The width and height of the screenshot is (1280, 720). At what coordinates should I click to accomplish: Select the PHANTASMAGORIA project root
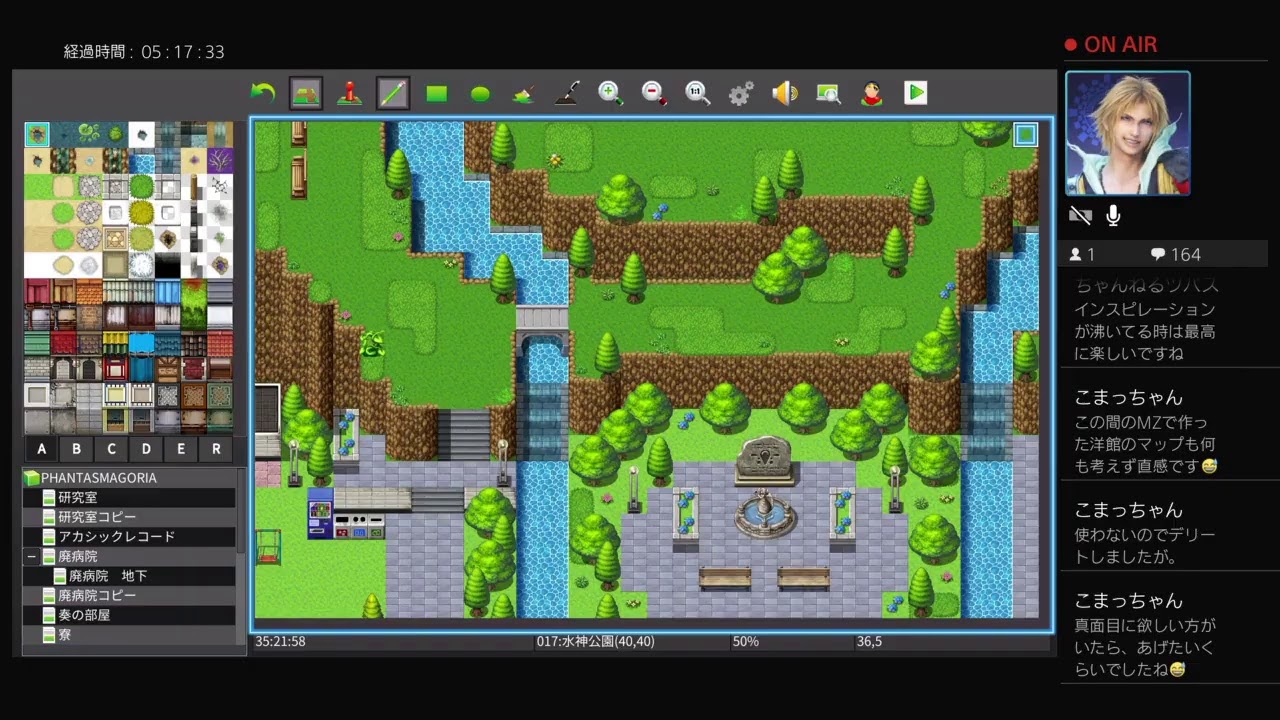click(x=98, y=478)
